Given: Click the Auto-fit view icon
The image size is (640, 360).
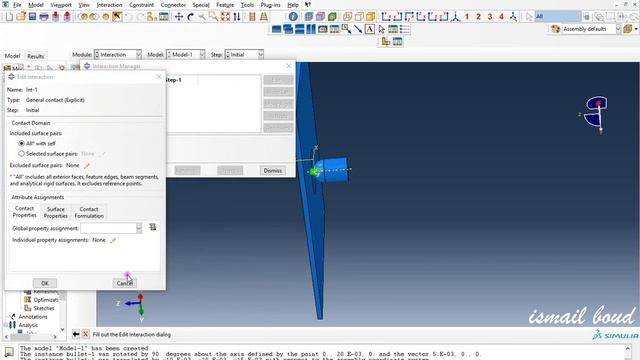Looking at the screenshot, I should pos(225,17).
